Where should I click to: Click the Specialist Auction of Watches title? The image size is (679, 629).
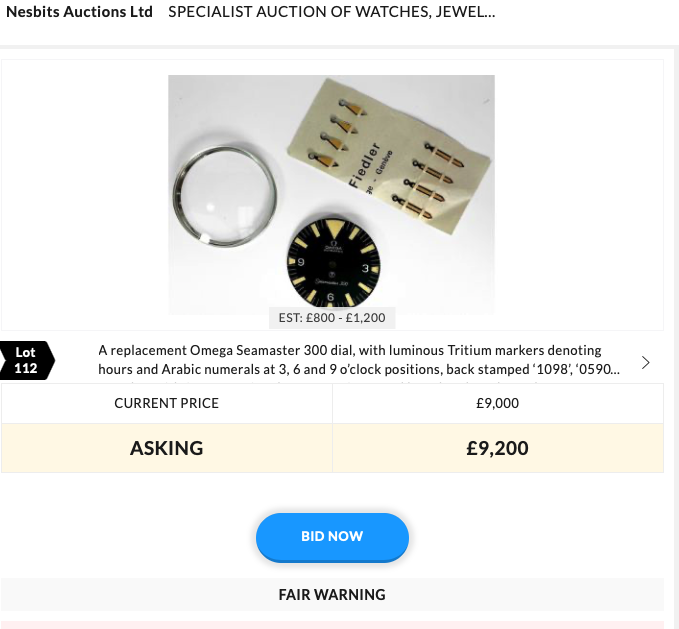coord(331,13)
